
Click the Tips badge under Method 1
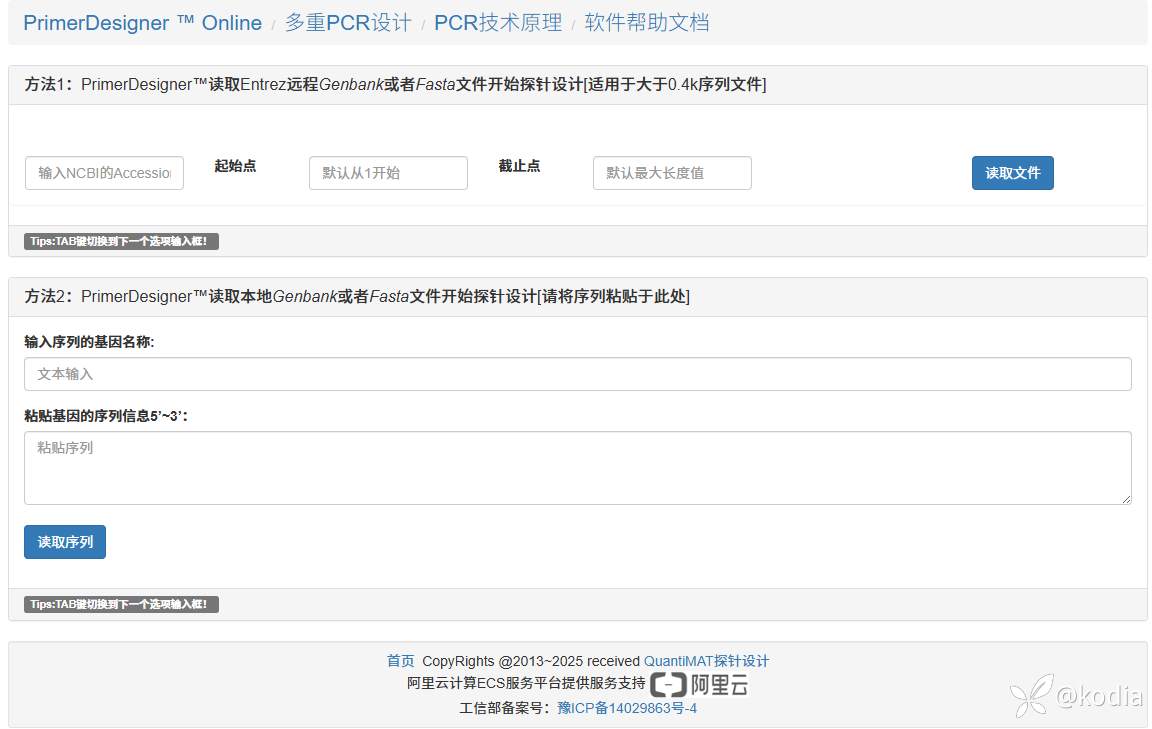121,241
